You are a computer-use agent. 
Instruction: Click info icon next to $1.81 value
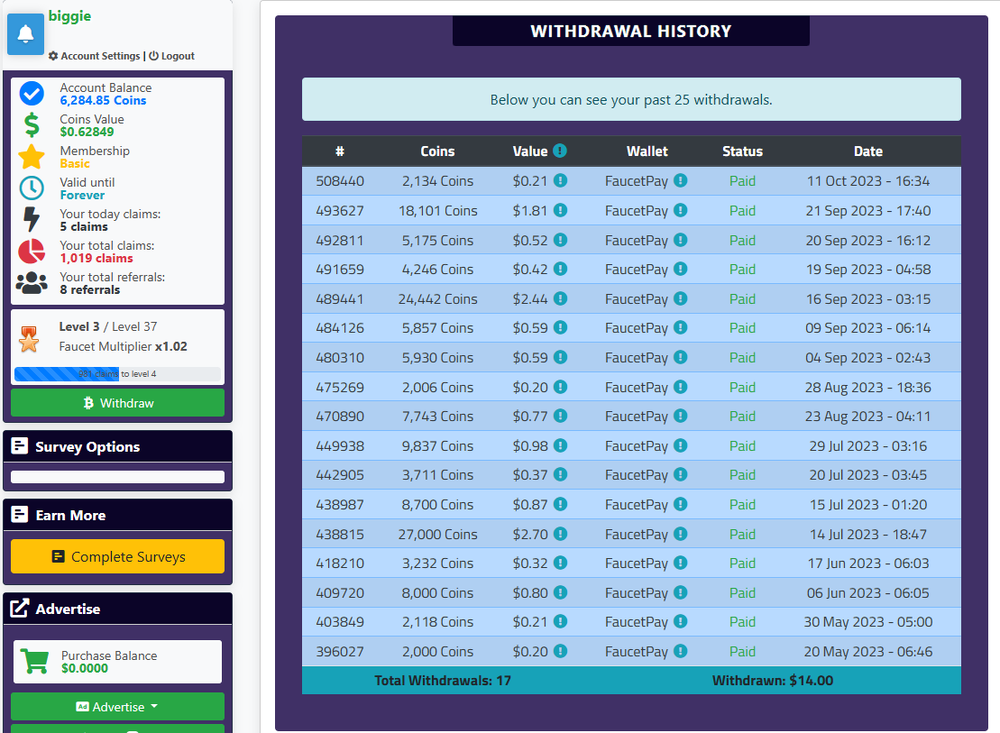point(560,211)
